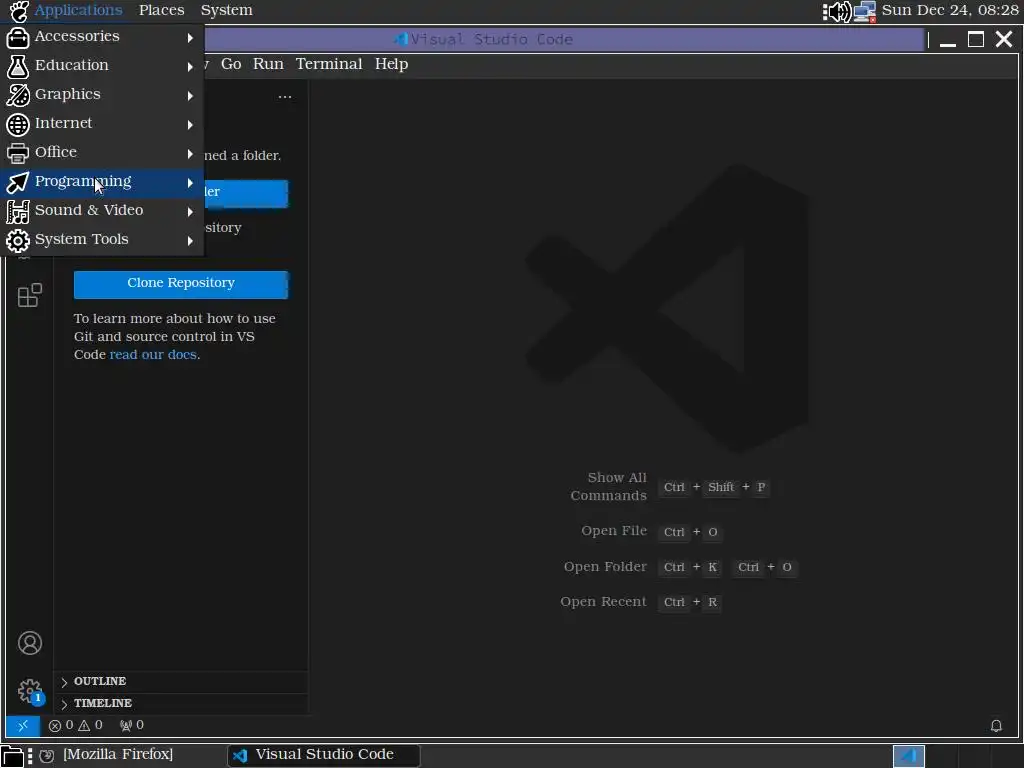Open the Extensions view icon
This screenshot has width=1024, height=768.
[x=29, y=295]
